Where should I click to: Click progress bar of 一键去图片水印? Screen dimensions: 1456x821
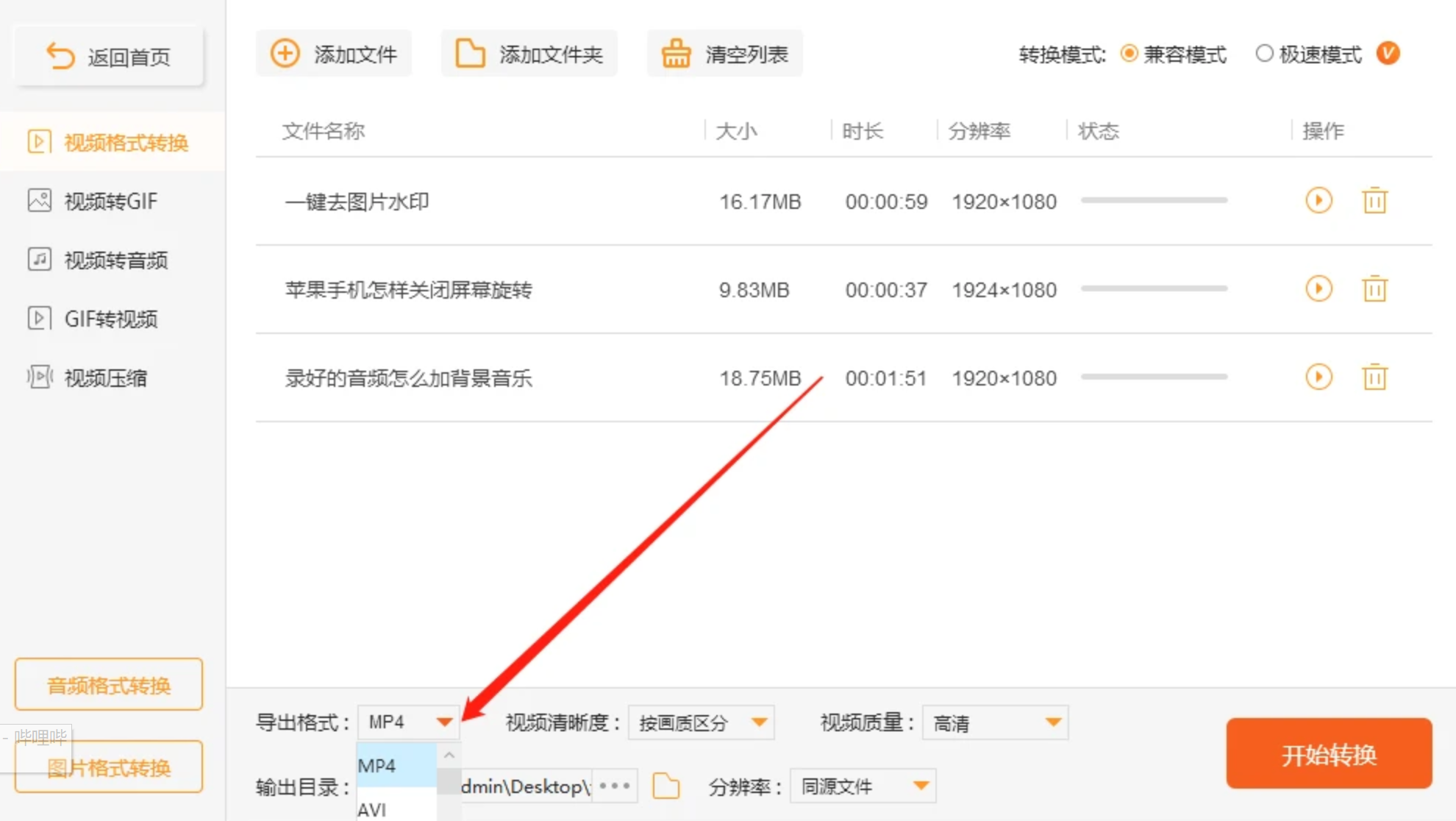[x=1154, y=200]
